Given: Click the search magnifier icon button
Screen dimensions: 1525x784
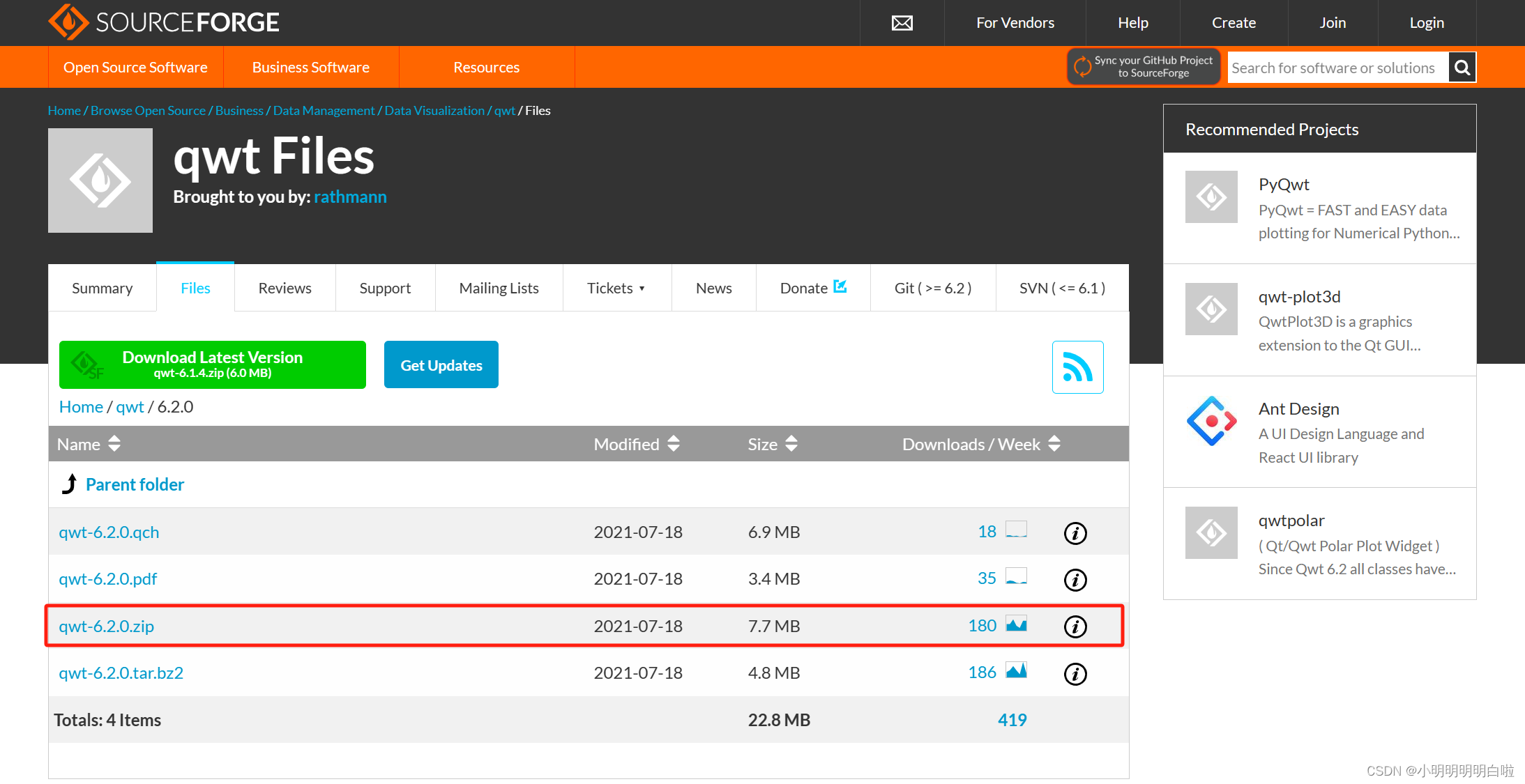Looking at the screenshot, I should pyautogui.click(x=1462, y=68).
